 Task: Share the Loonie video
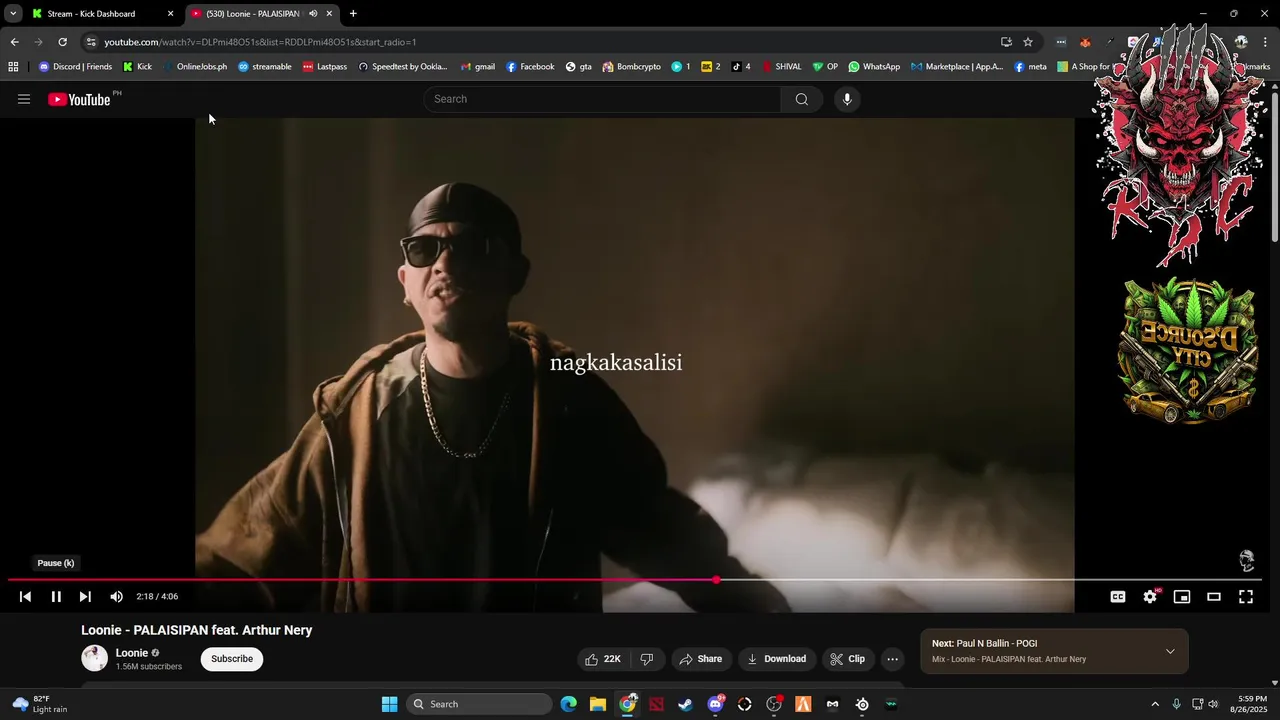pos(700,659)
